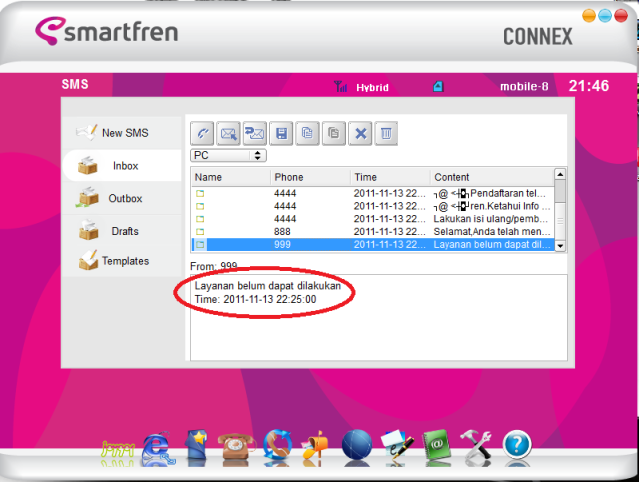Image resolution: width=639 pixels, height=482 pixels.
Task: Click the call sender phone toolbar icon
Action: [202, 133]
